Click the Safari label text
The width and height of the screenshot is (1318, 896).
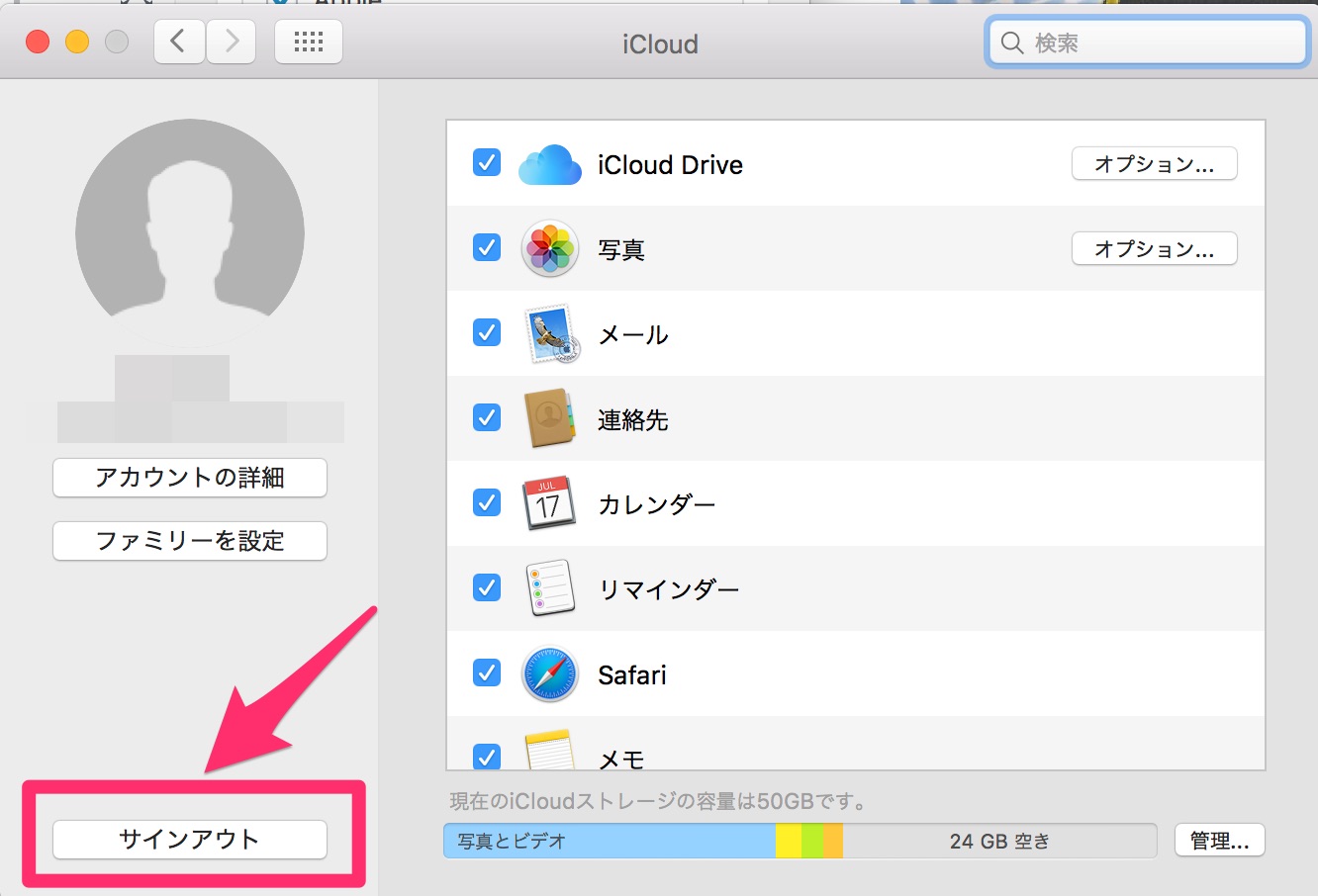coord(632,675)
